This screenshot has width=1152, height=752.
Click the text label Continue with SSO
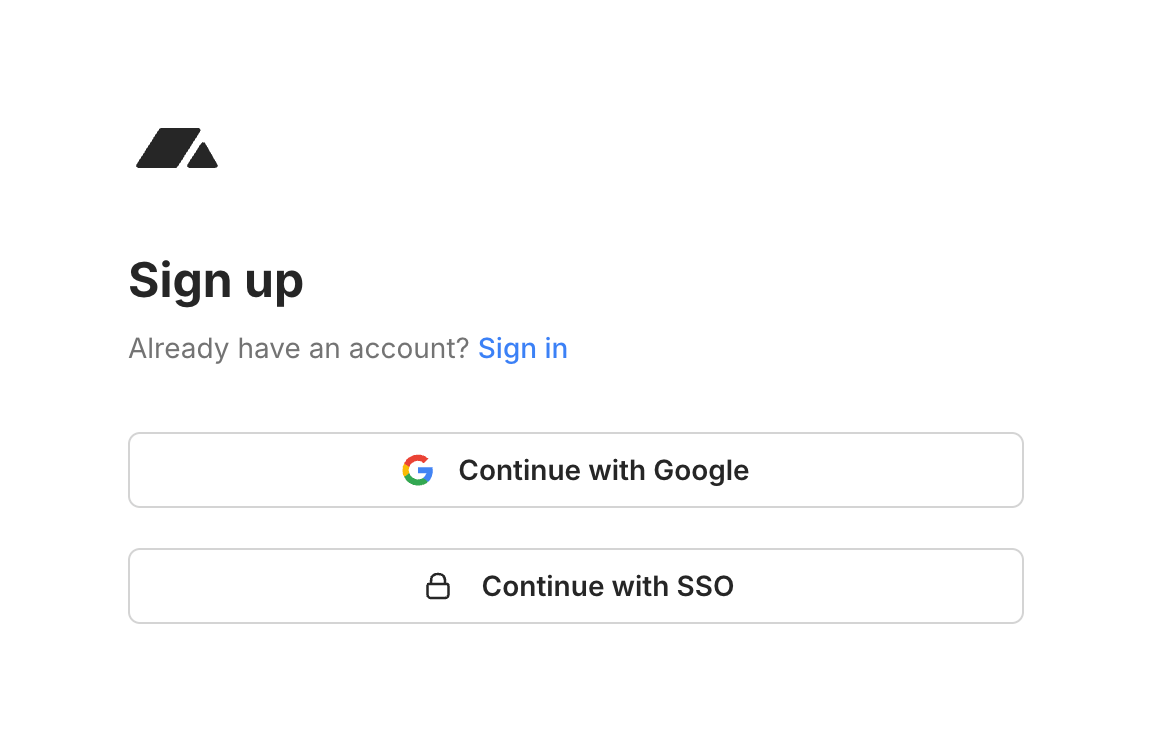pyautogui.click(x=608, y=586)
